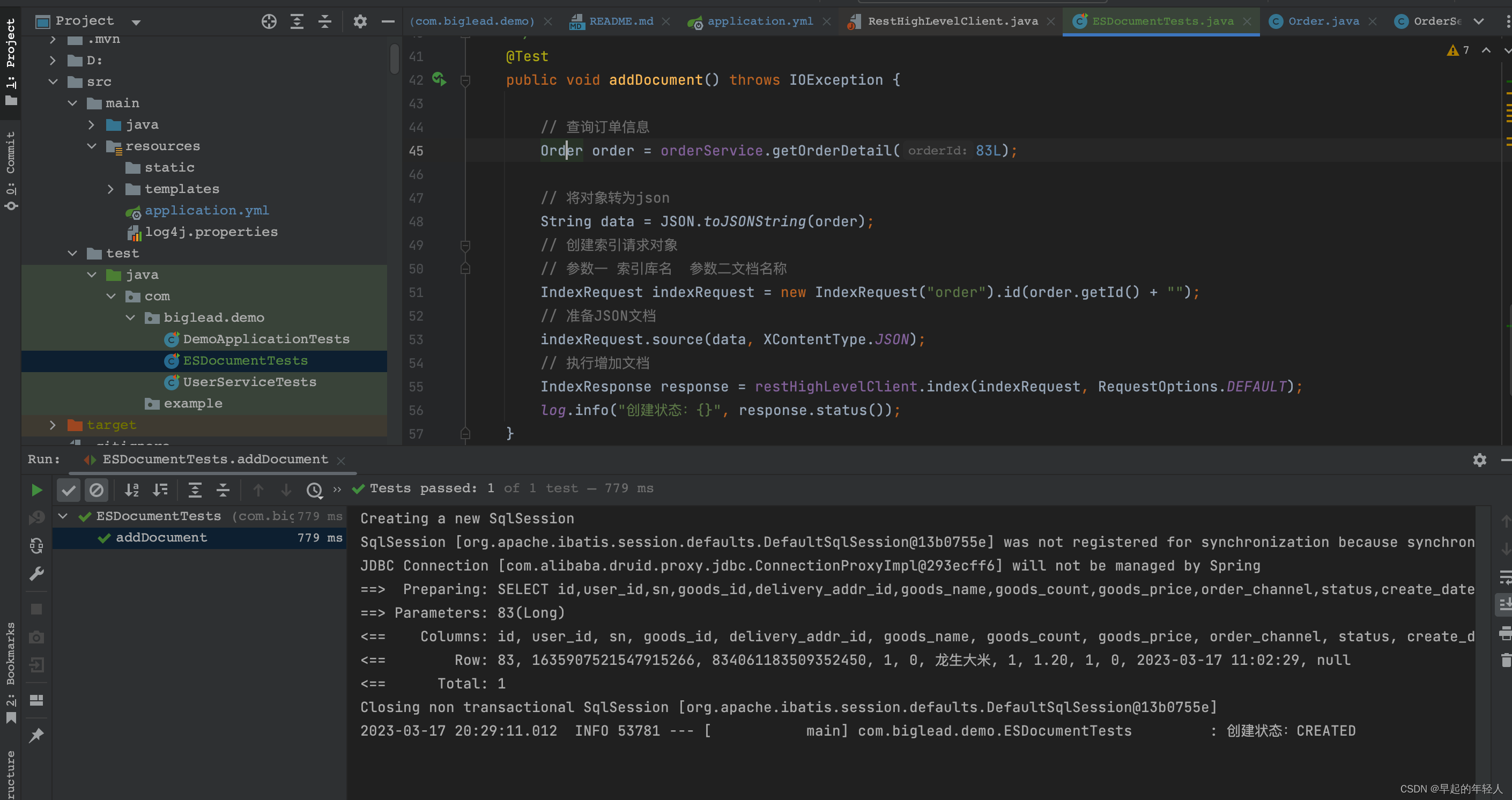Click the exit/import tests icon

[36, 665]
